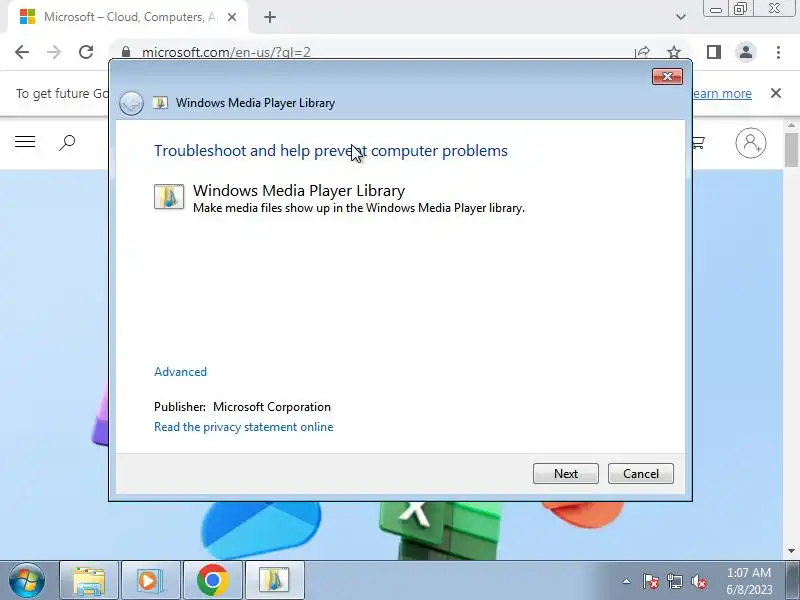800x600 pixels.
Task: Click the page scrollbar down arrow
Action: click(791, 551)
